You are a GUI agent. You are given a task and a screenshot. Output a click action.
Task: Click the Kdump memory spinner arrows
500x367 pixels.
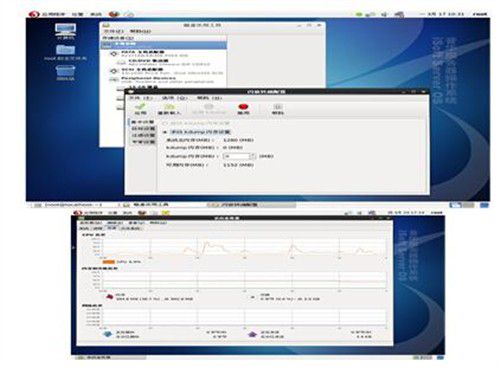coord(253,156)
